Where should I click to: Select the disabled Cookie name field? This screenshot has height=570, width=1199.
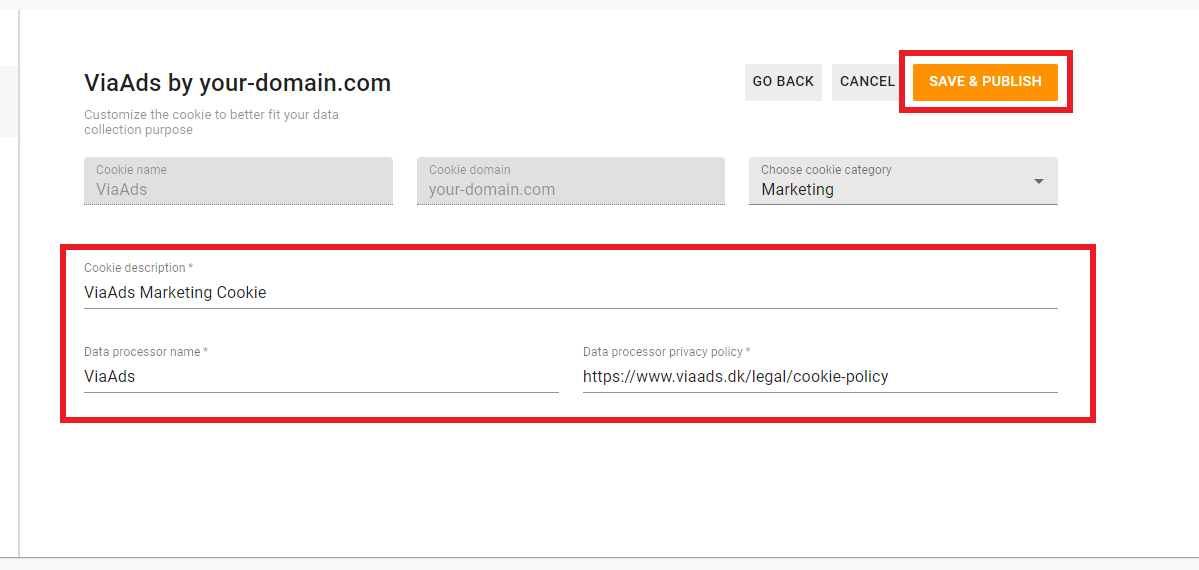pyautogui.click(x=239, y=181)
